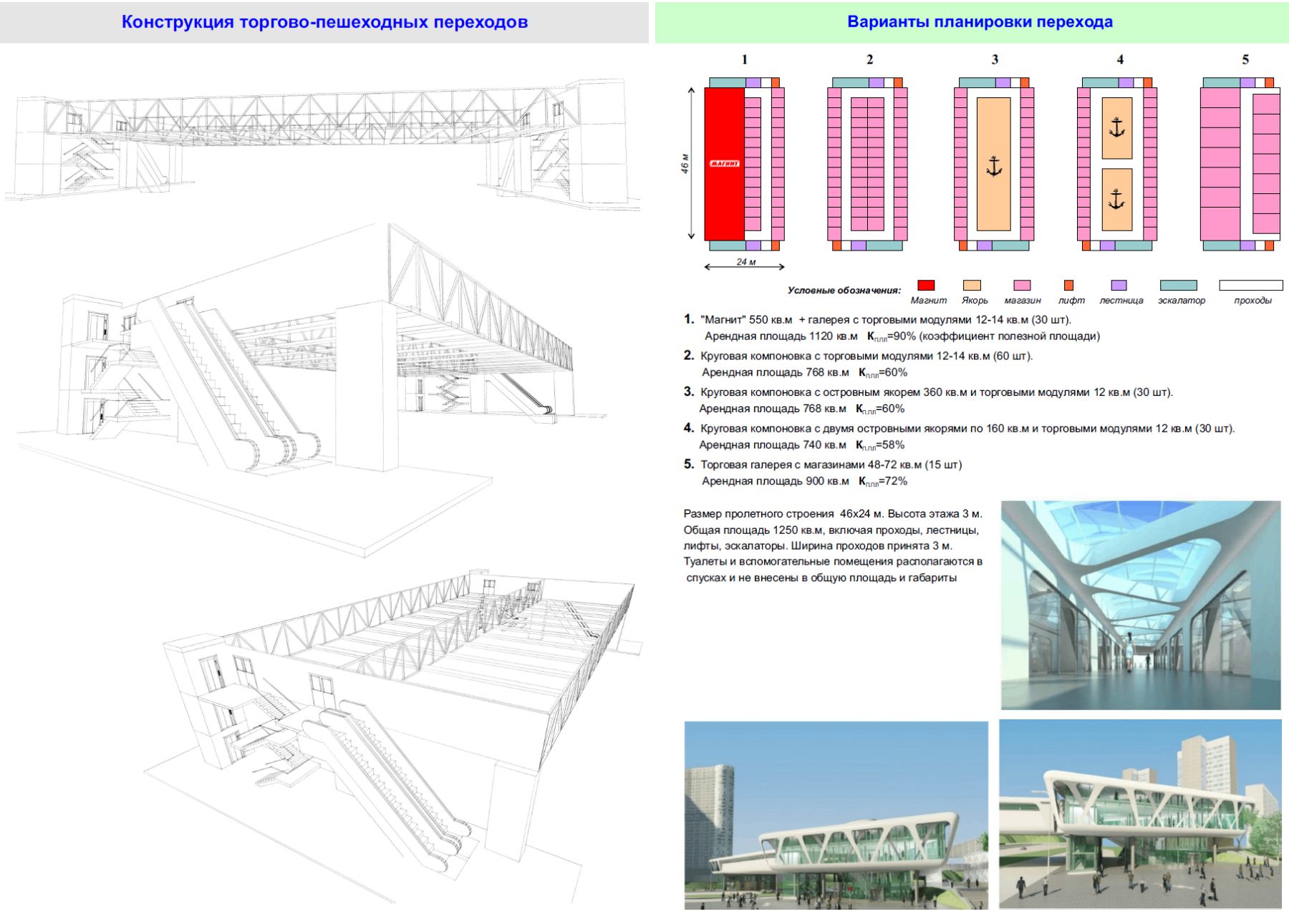Click the 'эскалатор' legend caption

tap(1182, 301)
